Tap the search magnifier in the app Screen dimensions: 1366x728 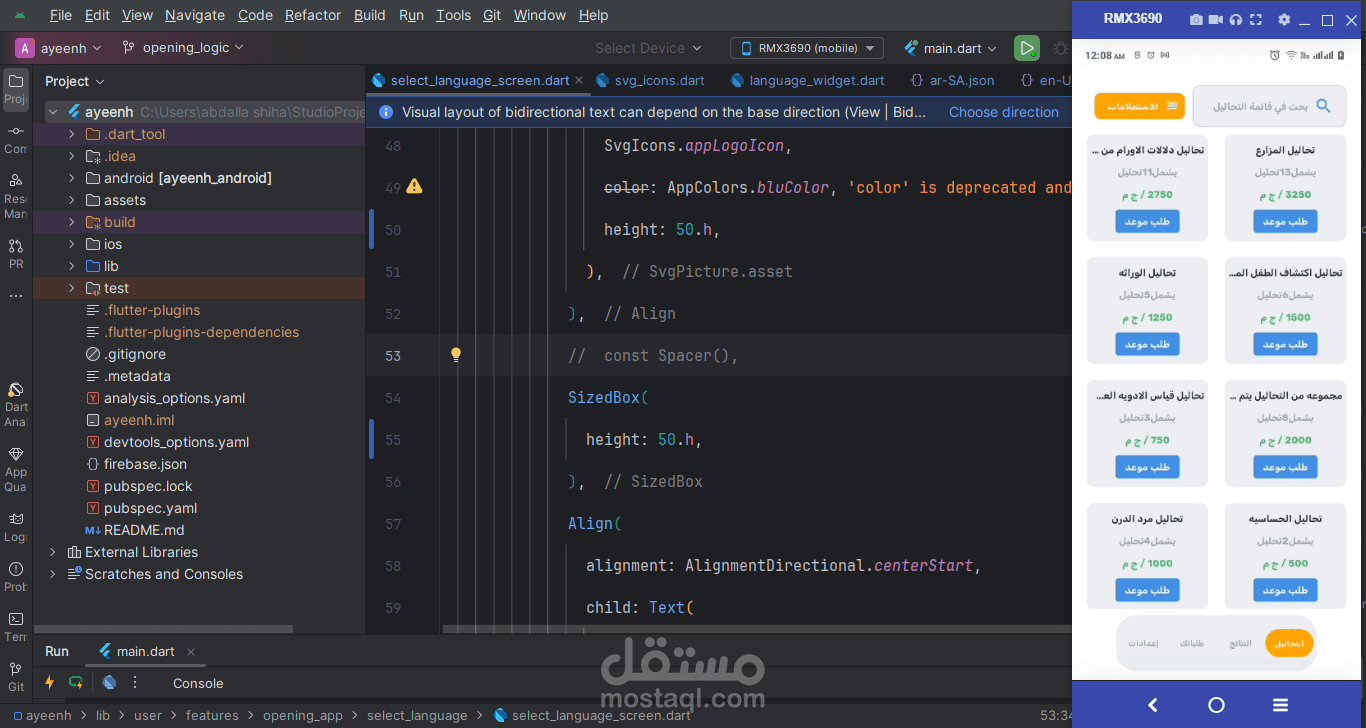[1323, 106]
